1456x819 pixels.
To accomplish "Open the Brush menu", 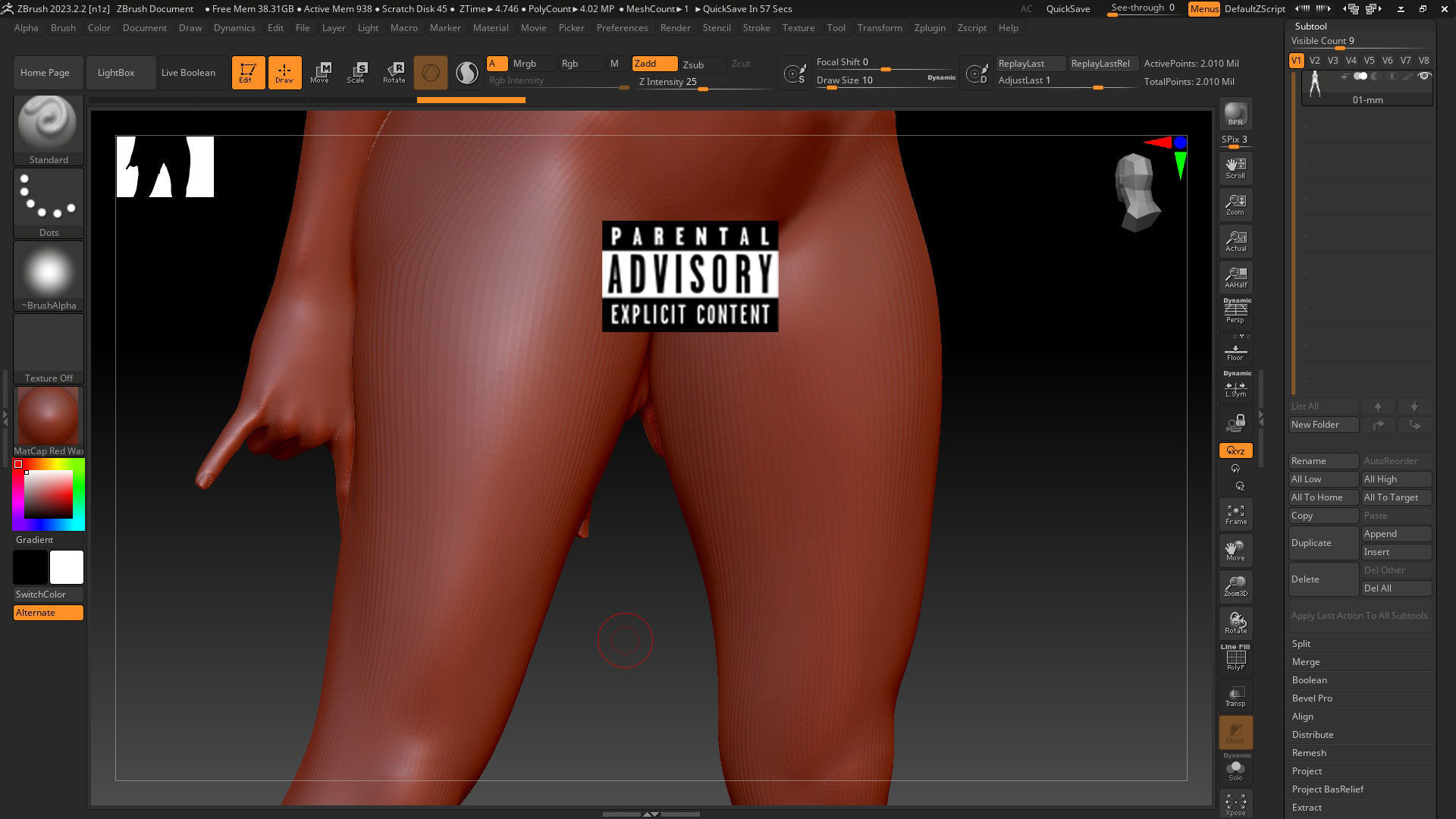I will 63,27.
